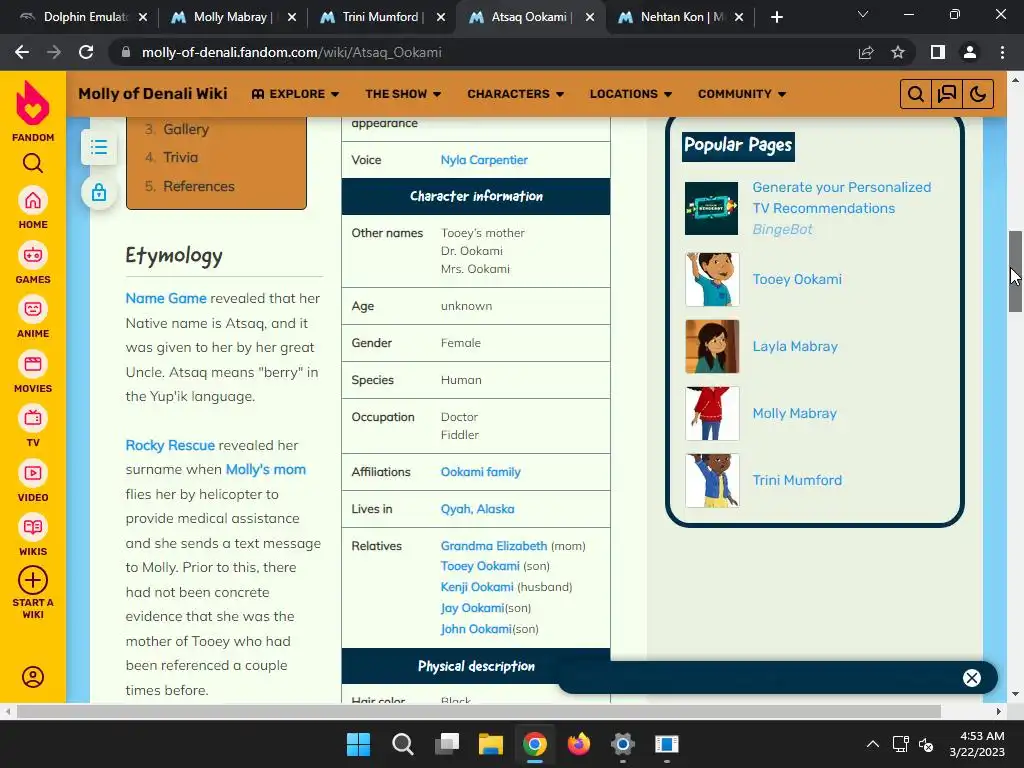Screen dimensions: 1024x768
Task: Share this page icon in address bar
Action: point(866,52)
